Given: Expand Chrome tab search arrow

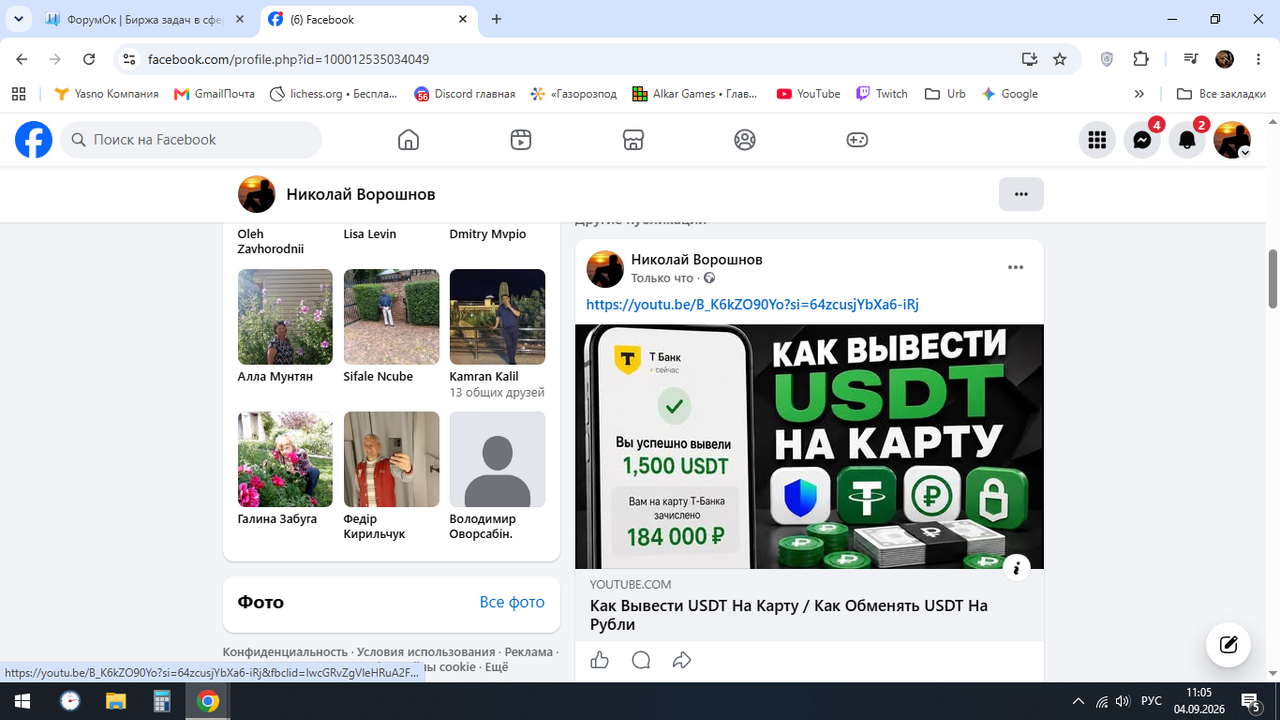Looking at the screenshot, I should click(18, 19).
